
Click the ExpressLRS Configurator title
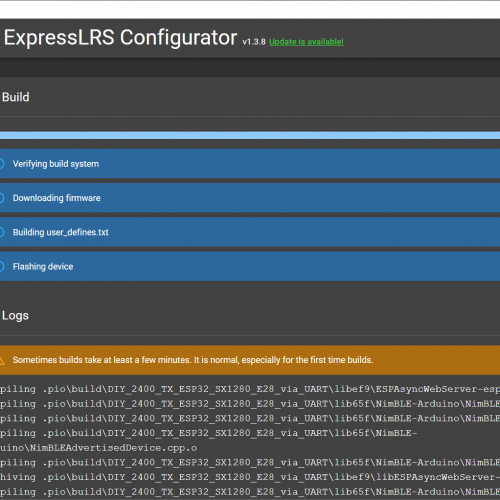click(120, 37)
